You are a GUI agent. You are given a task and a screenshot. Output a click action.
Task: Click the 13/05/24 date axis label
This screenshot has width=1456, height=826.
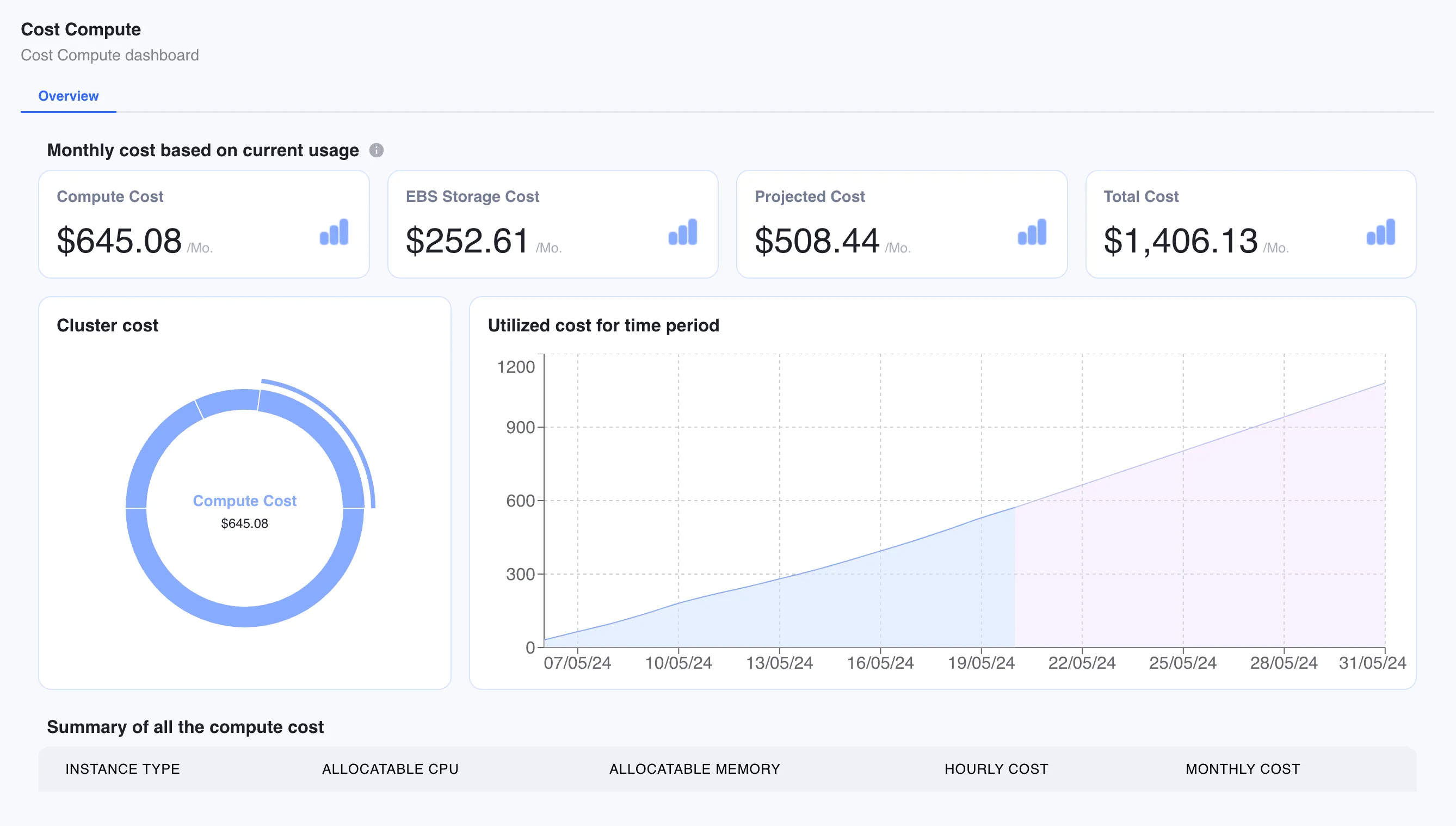click(779, 663)
